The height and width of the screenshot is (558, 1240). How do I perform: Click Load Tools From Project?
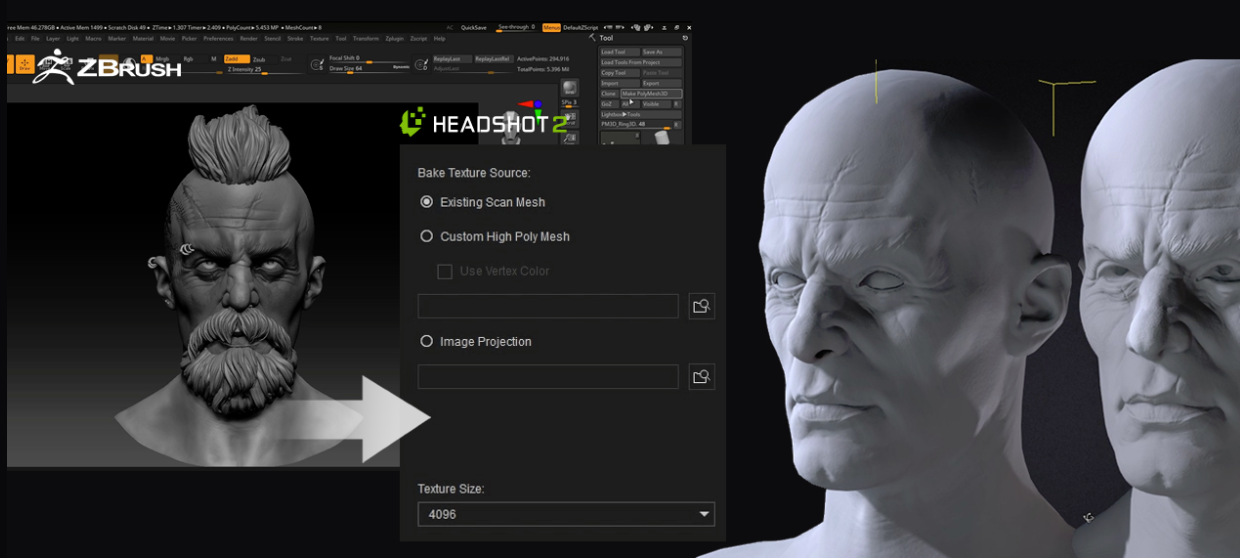click(641, 62)
